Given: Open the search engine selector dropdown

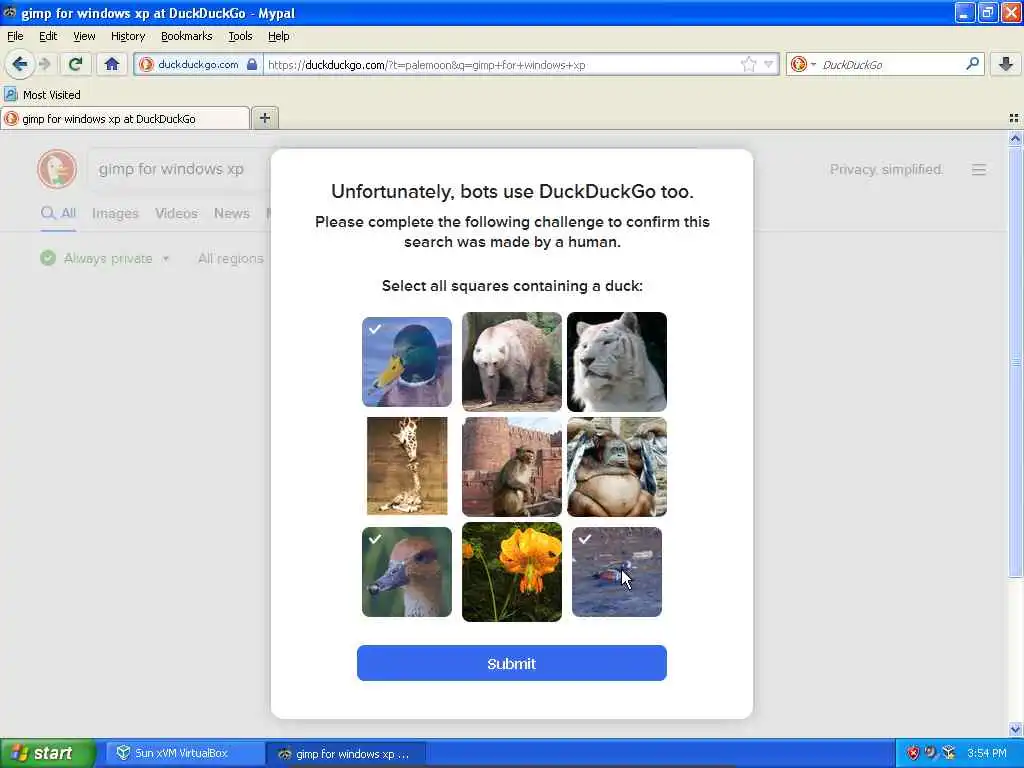Looking at the screenshot, I should tap(803, 64).
